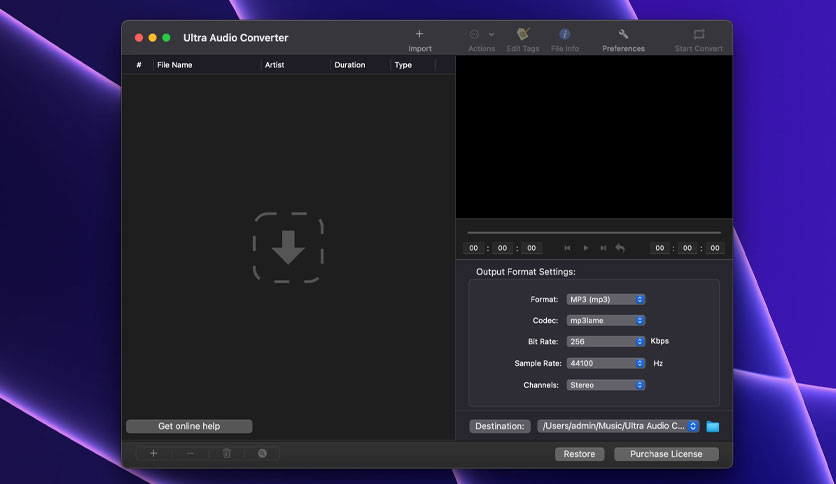The width and height of the screenshot is (836, 484).
Task: Open the Codec mp3lame dropdown
Action: 606,320
